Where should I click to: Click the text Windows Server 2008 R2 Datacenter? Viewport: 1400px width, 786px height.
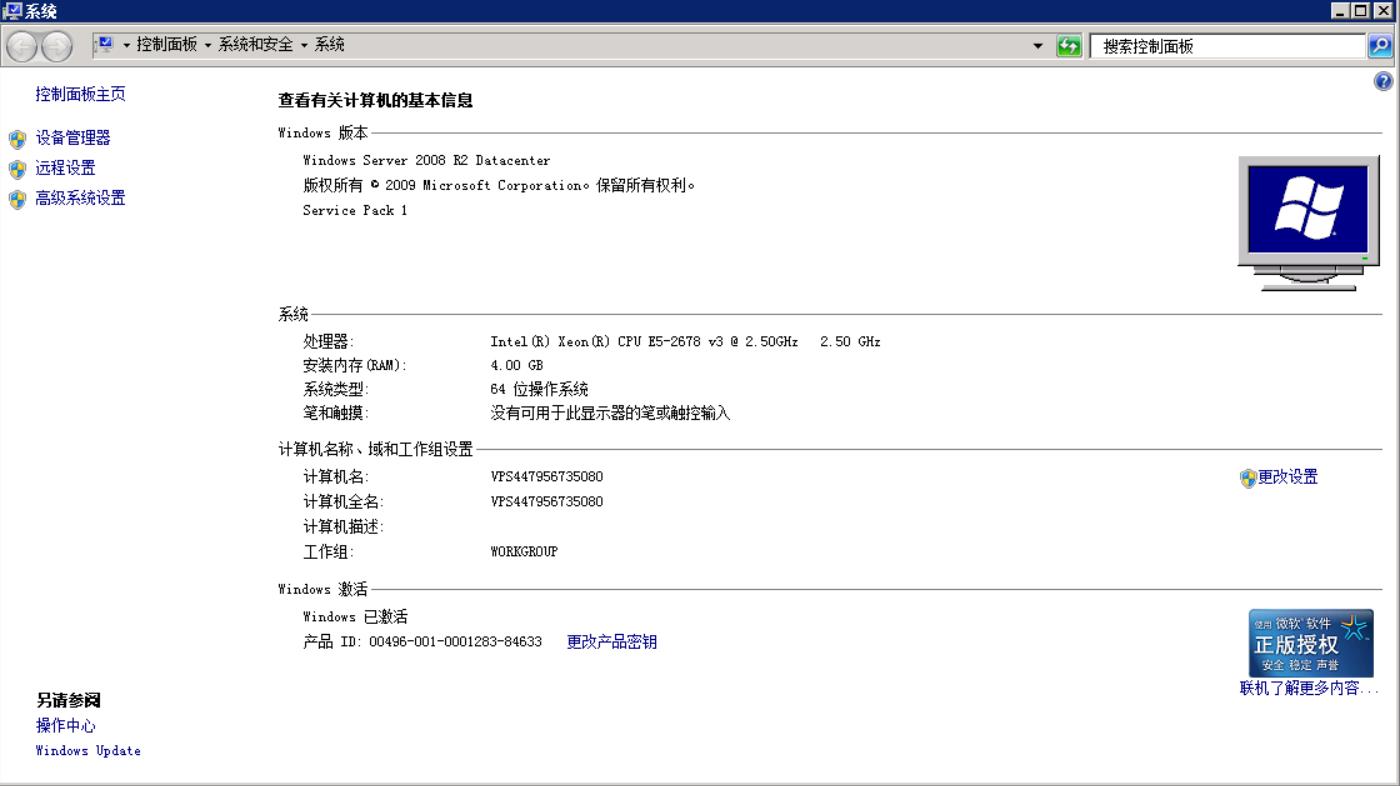(x=426, y=160)
